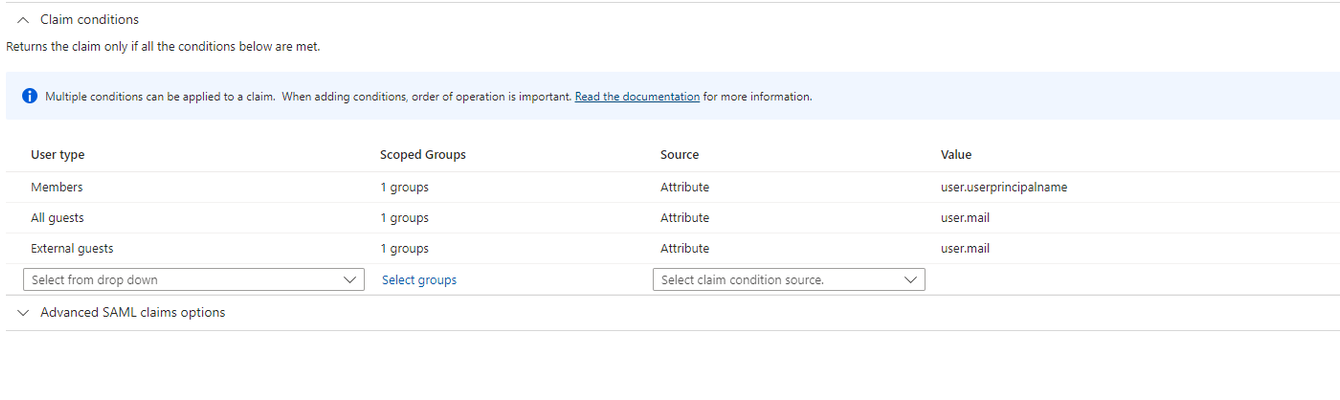The width and height of the screenshot is (1340, 400).
Task: Click the Select from drop down field
Action: [193, 280]
